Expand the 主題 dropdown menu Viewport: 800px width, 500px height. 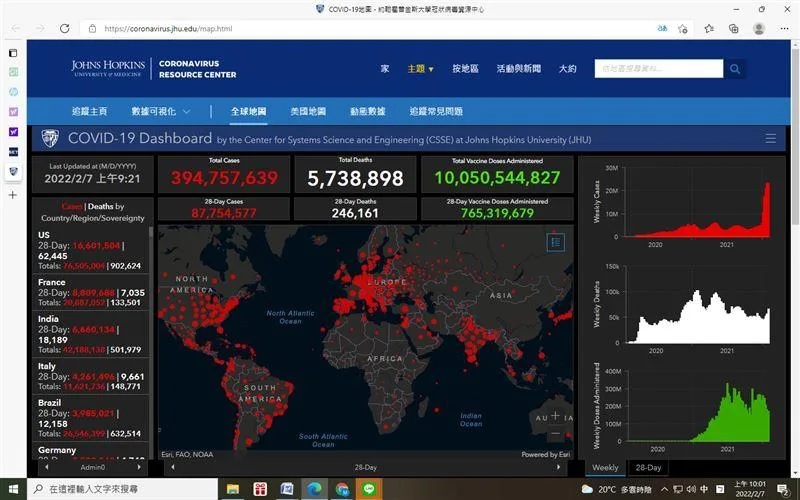pos(420,68)
